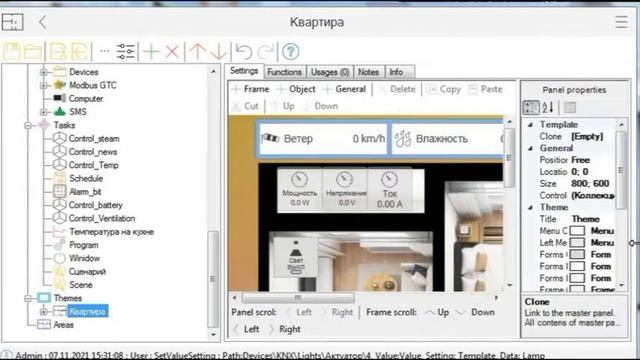Move item up with red arrow
Viewport: 640px width, 360px height.
[x=198, y=51]
